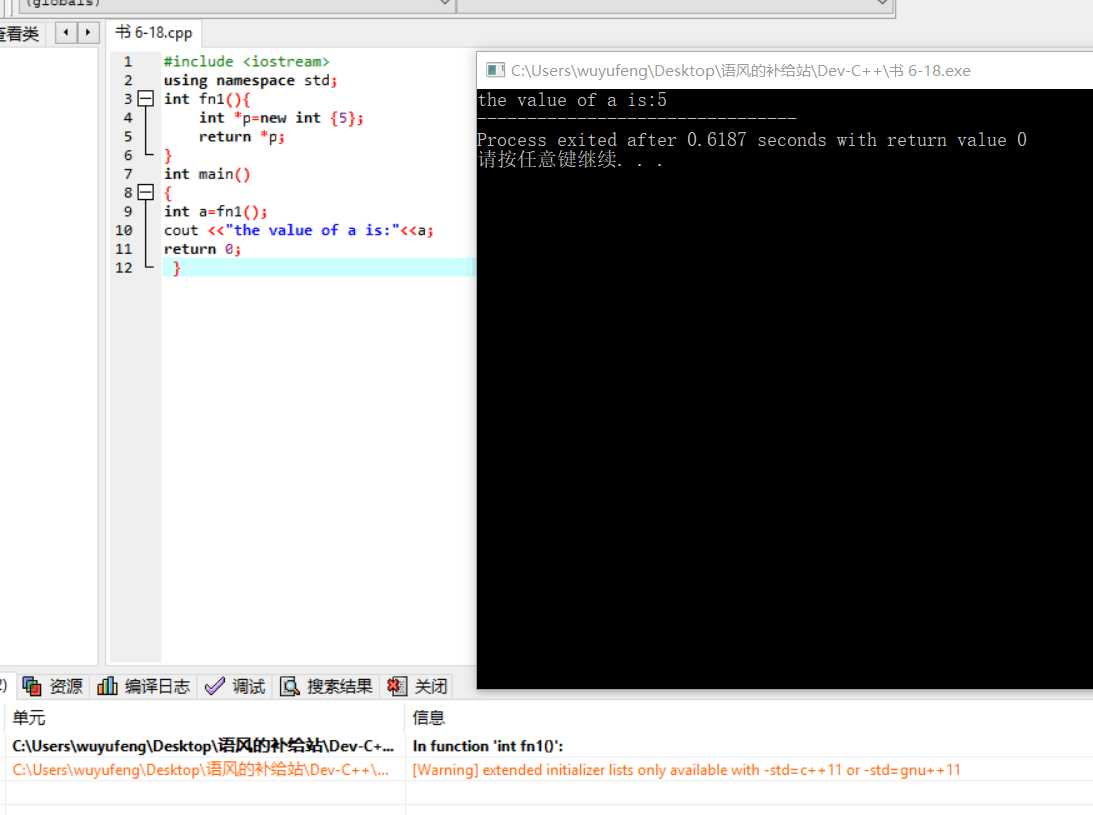Click the 搜索结果 magnifier icon
The height and width of the screenshot is (815, 1093).
pos(289,687)
